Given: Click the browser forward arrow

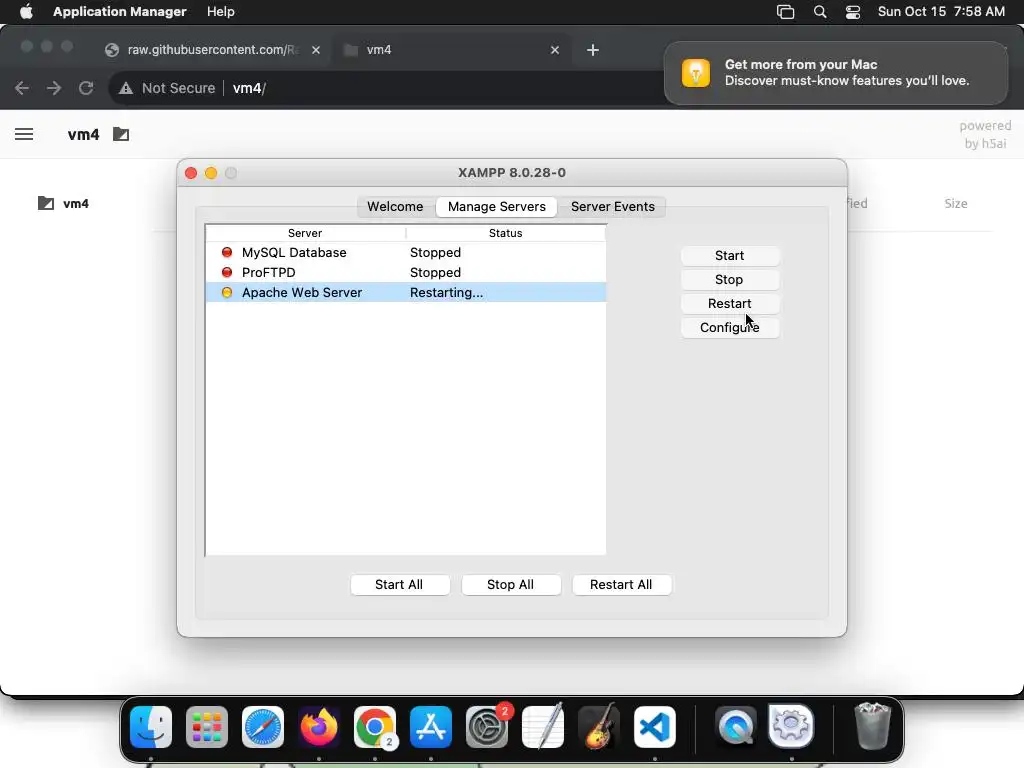Looking at the screenshot, I should coord(54,88).
